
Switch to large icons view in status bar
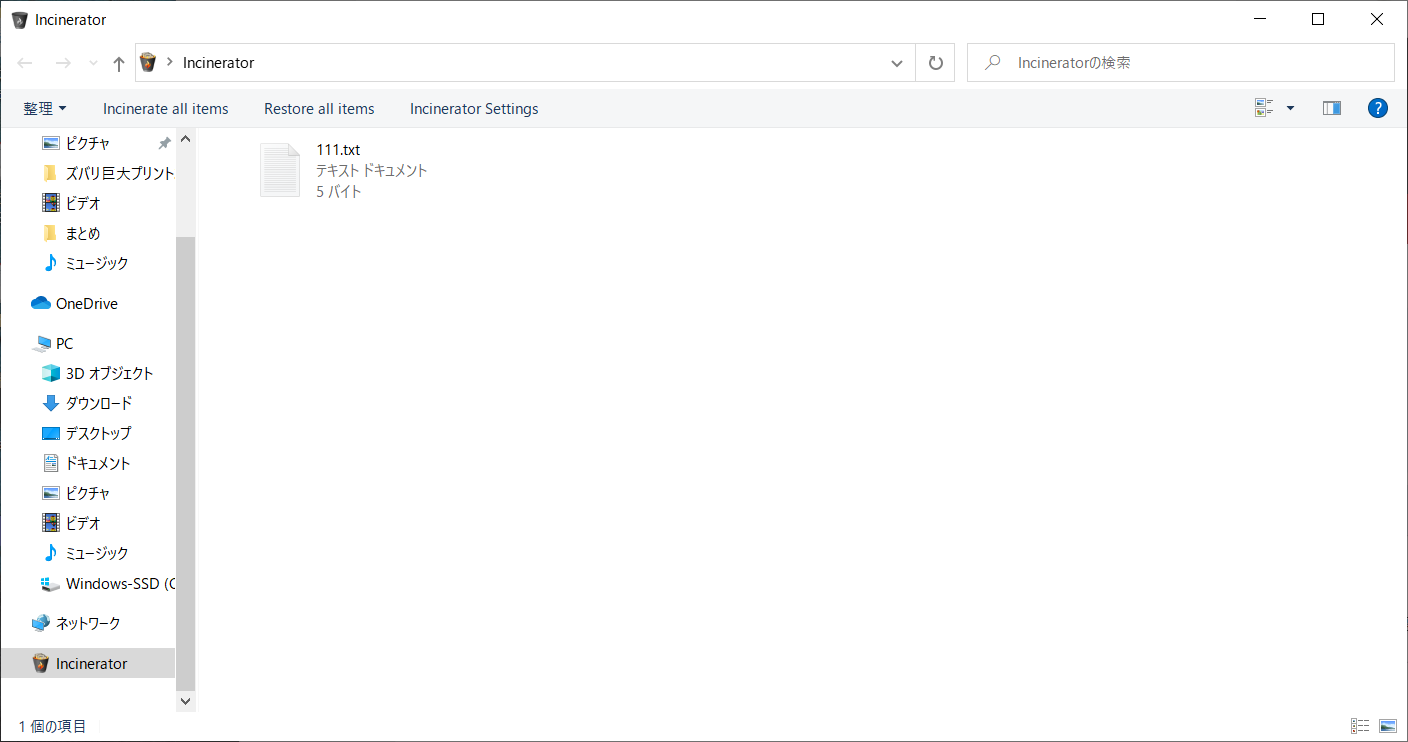point(1387,726)
